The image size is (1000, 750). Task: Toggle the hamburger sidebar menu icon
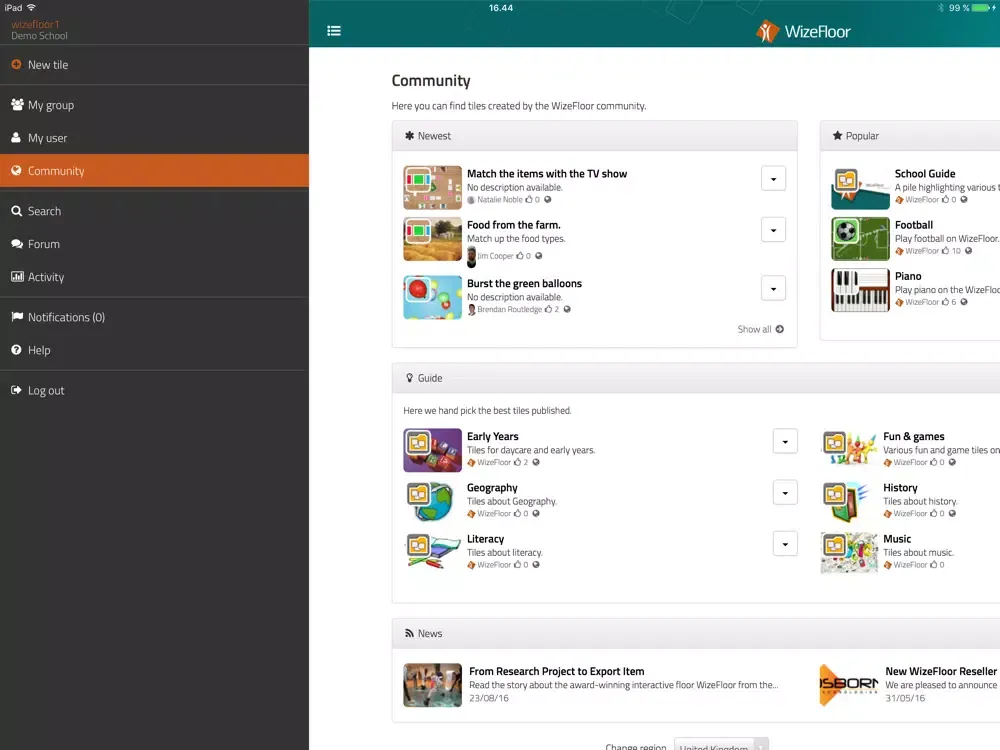point(334,31)
